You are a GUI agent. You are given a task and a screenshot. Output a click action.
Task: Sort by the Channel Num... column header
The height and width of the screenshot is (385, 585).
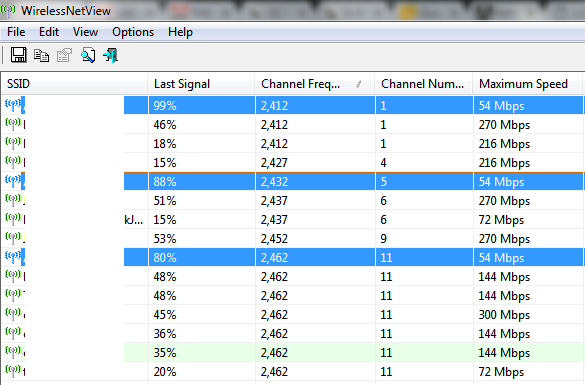[424, 84]
